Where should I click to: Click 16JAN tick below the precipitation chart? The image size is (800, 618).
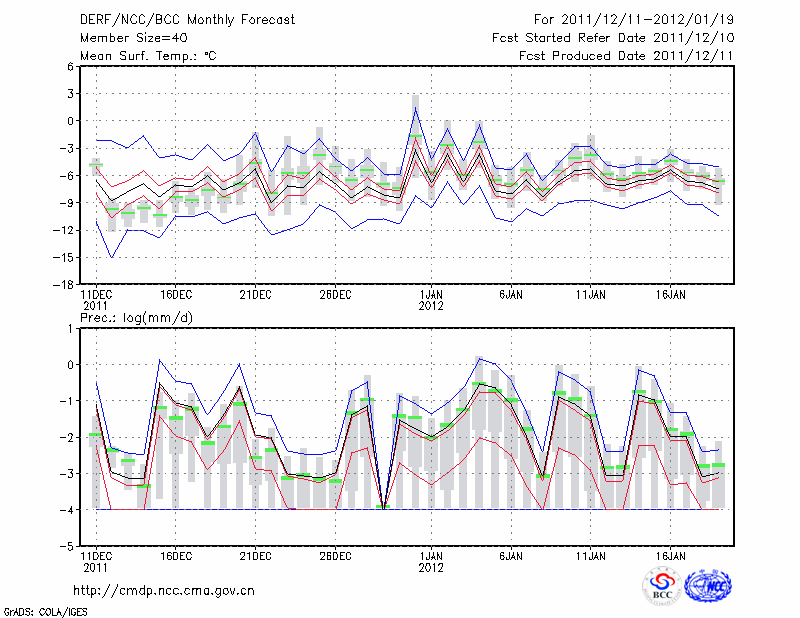coord(670,555)
